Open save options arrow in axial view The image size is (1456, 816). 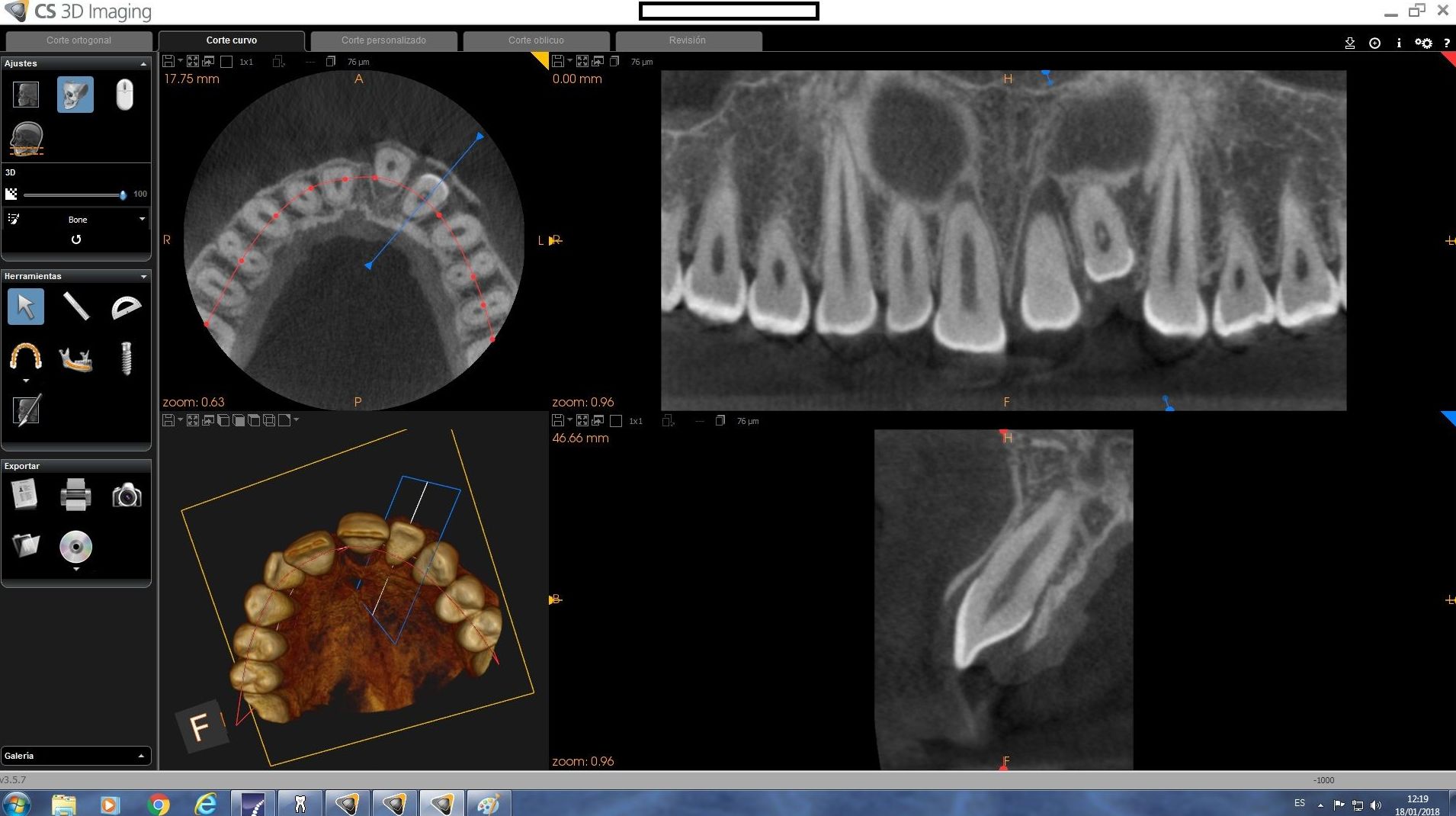pos(180,61)
